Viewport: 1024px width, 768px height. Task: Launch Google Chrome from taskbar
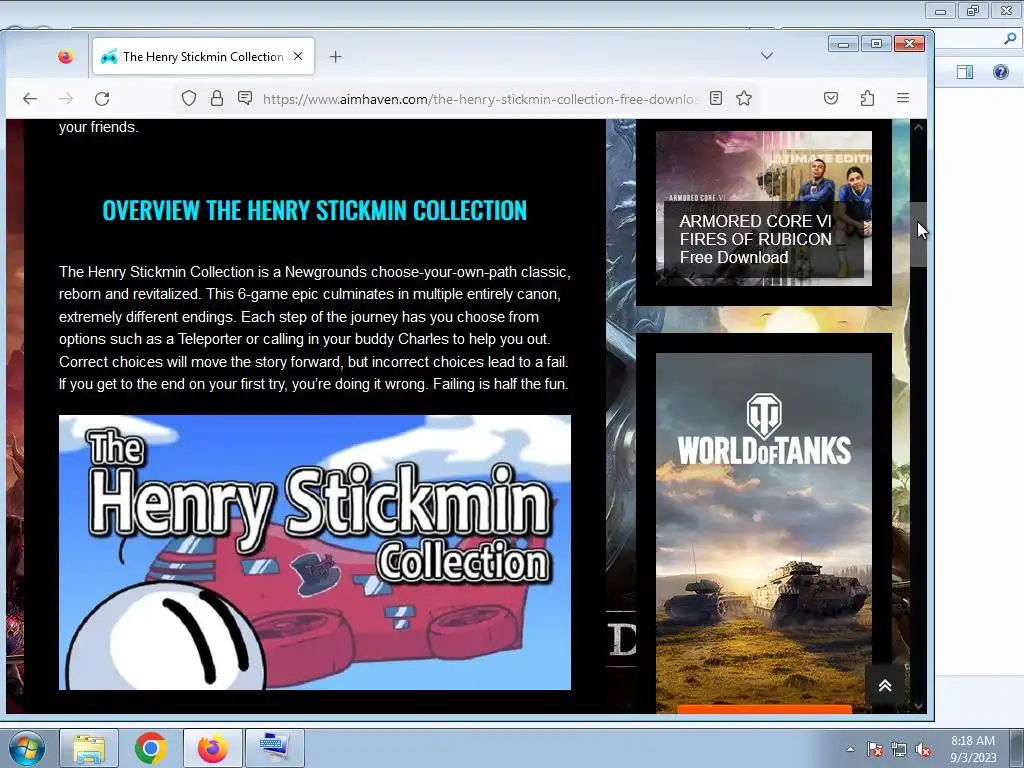[x=151, y=748]
